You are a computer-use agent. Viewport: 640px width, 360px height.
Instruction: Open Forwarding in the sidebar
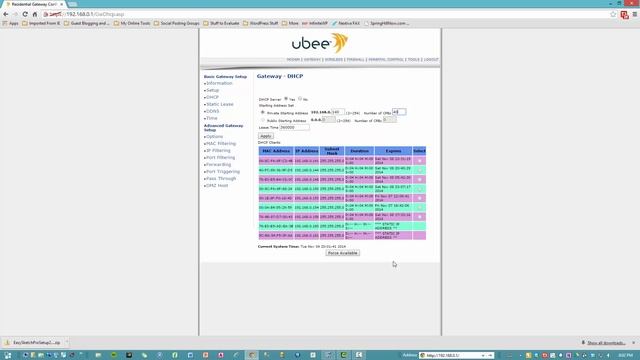pyautogui.click(x=218, y=164)
